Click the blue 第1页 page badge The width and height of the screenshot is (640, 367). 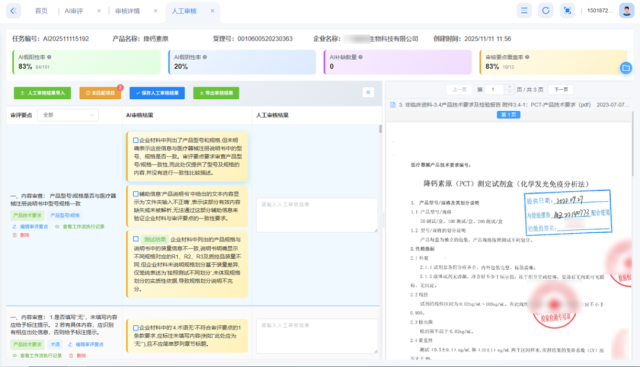tap(509, 115)
